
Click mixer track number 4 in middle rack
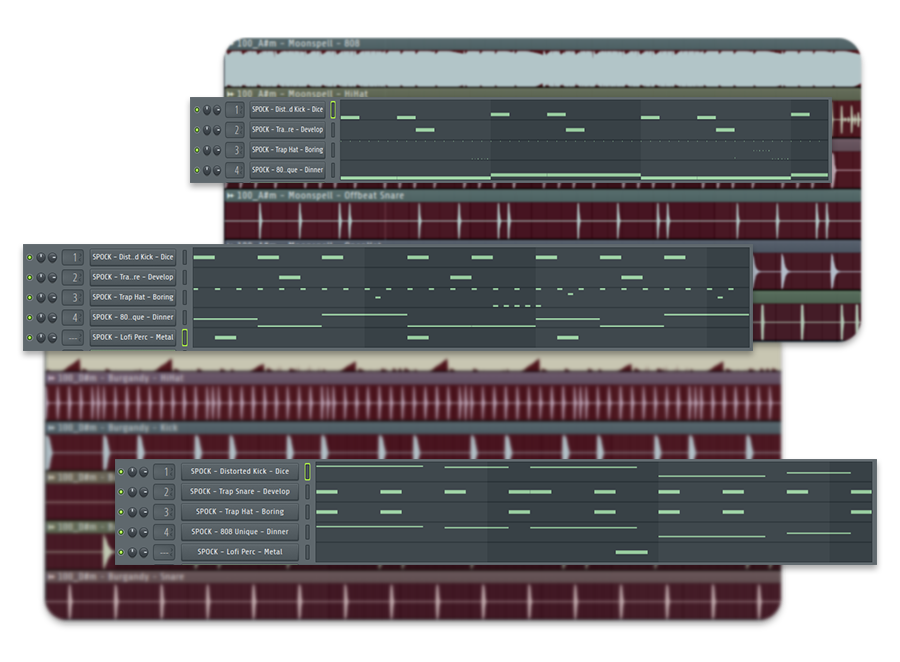point(72,318)
